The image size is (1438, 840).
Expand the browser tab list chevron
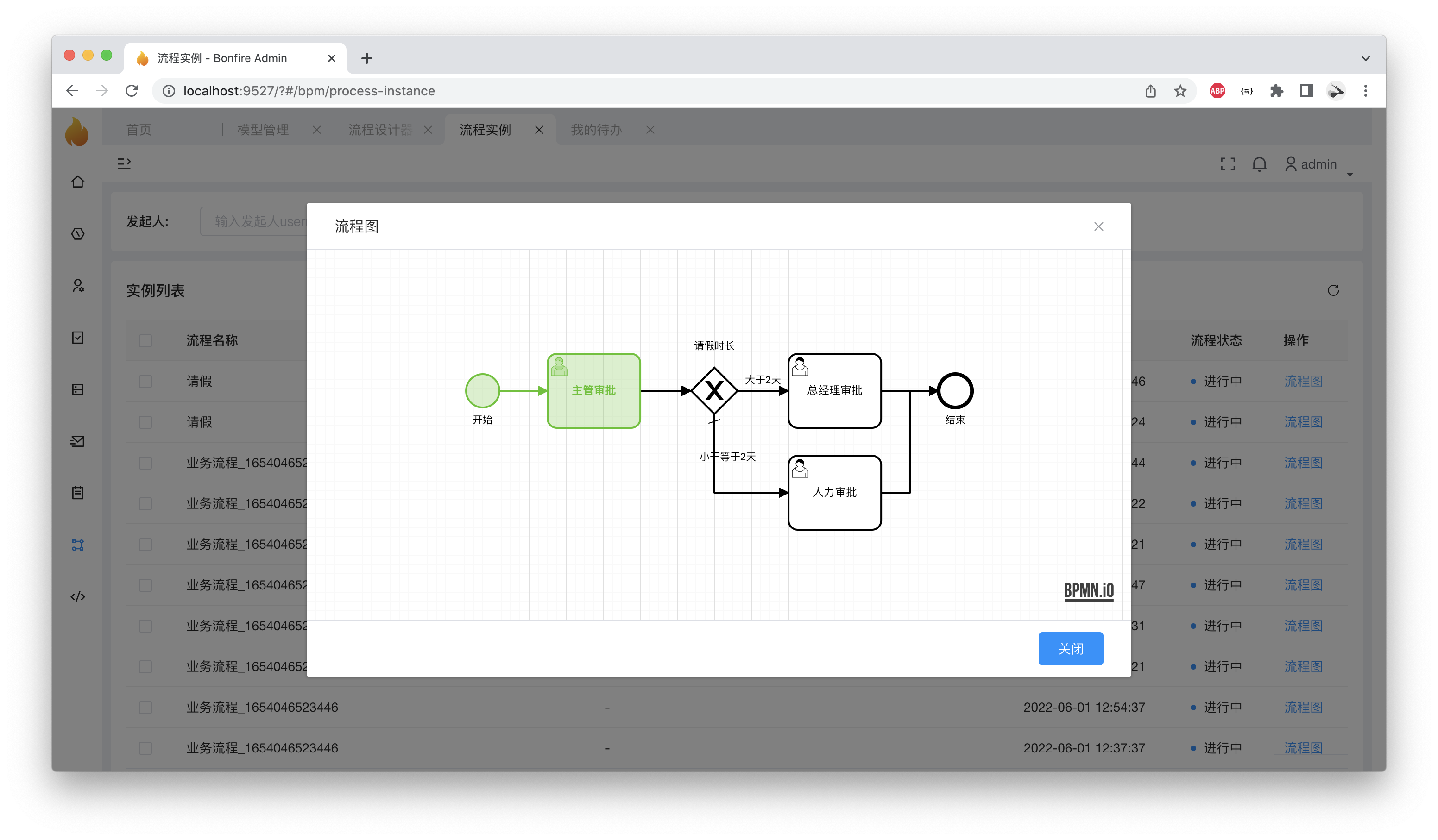point(1366,58)
